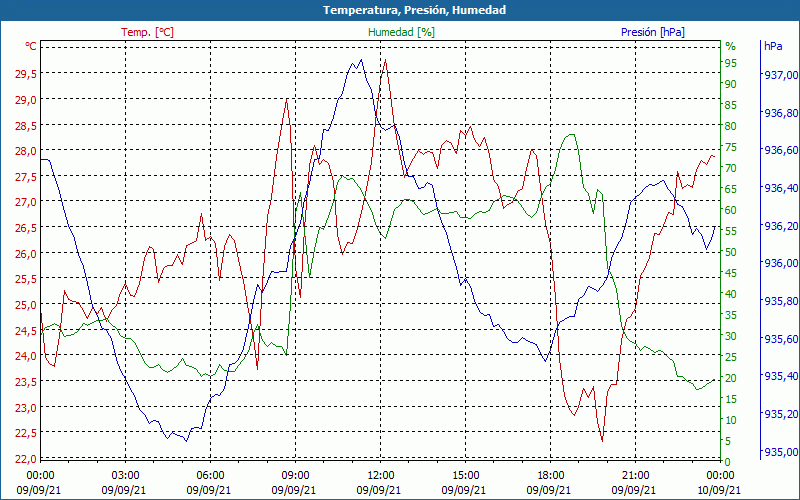The width and height of the screenshot is (800, 500).
Task: Click the '28,0' temperature axis value
Action: [x=26, y=151]
